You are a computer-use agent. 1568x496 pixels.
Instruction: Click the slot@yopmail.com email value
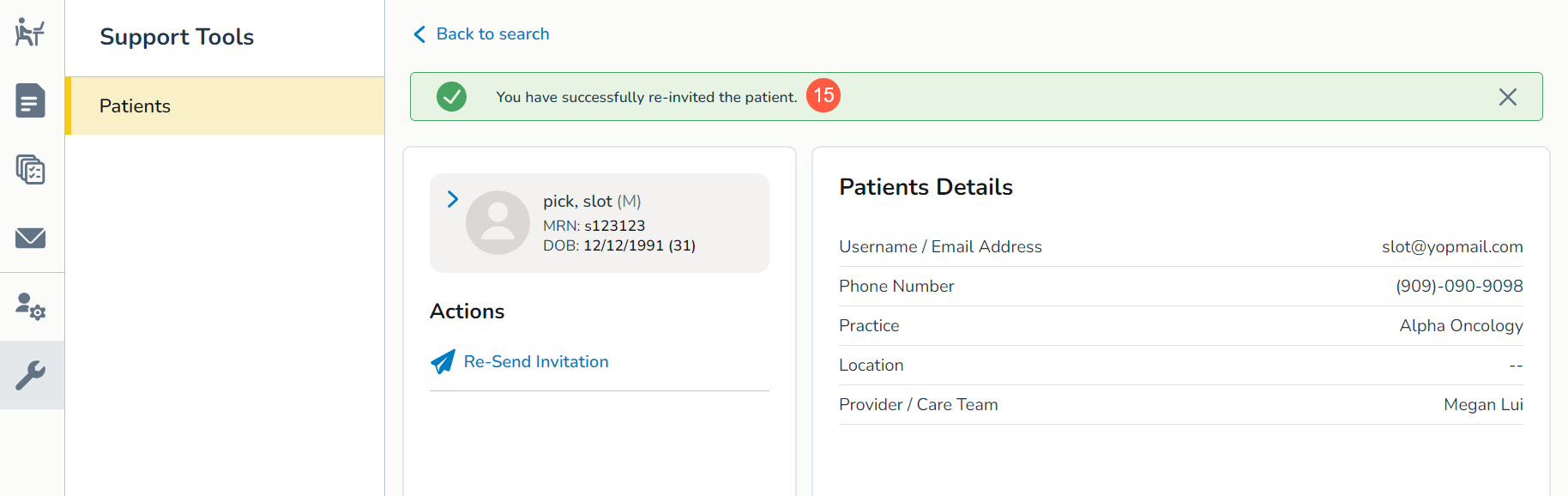tap(1451, 247)
